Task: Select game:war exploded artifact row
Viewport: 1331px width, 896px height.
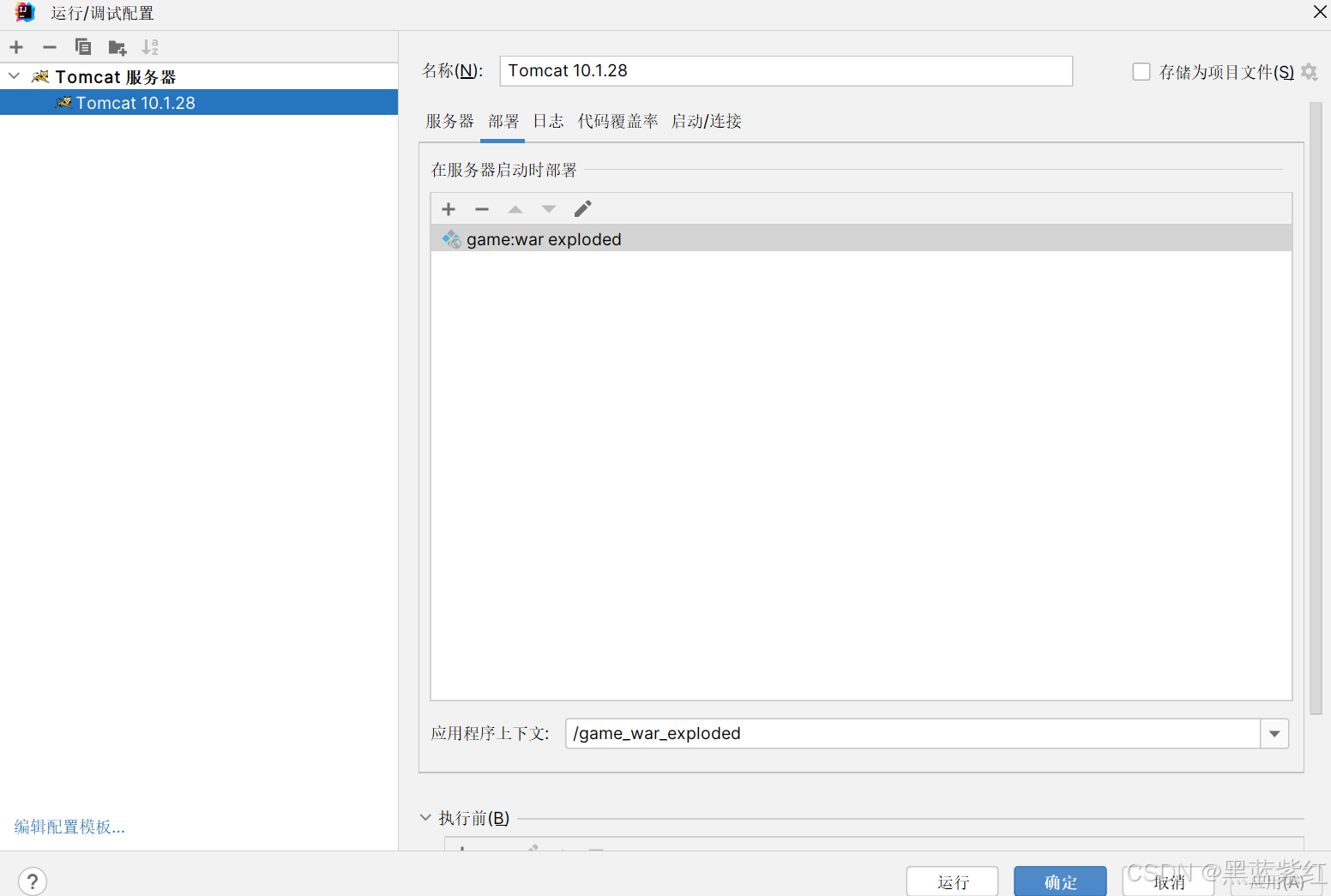Action: click(x=861, y=239)
